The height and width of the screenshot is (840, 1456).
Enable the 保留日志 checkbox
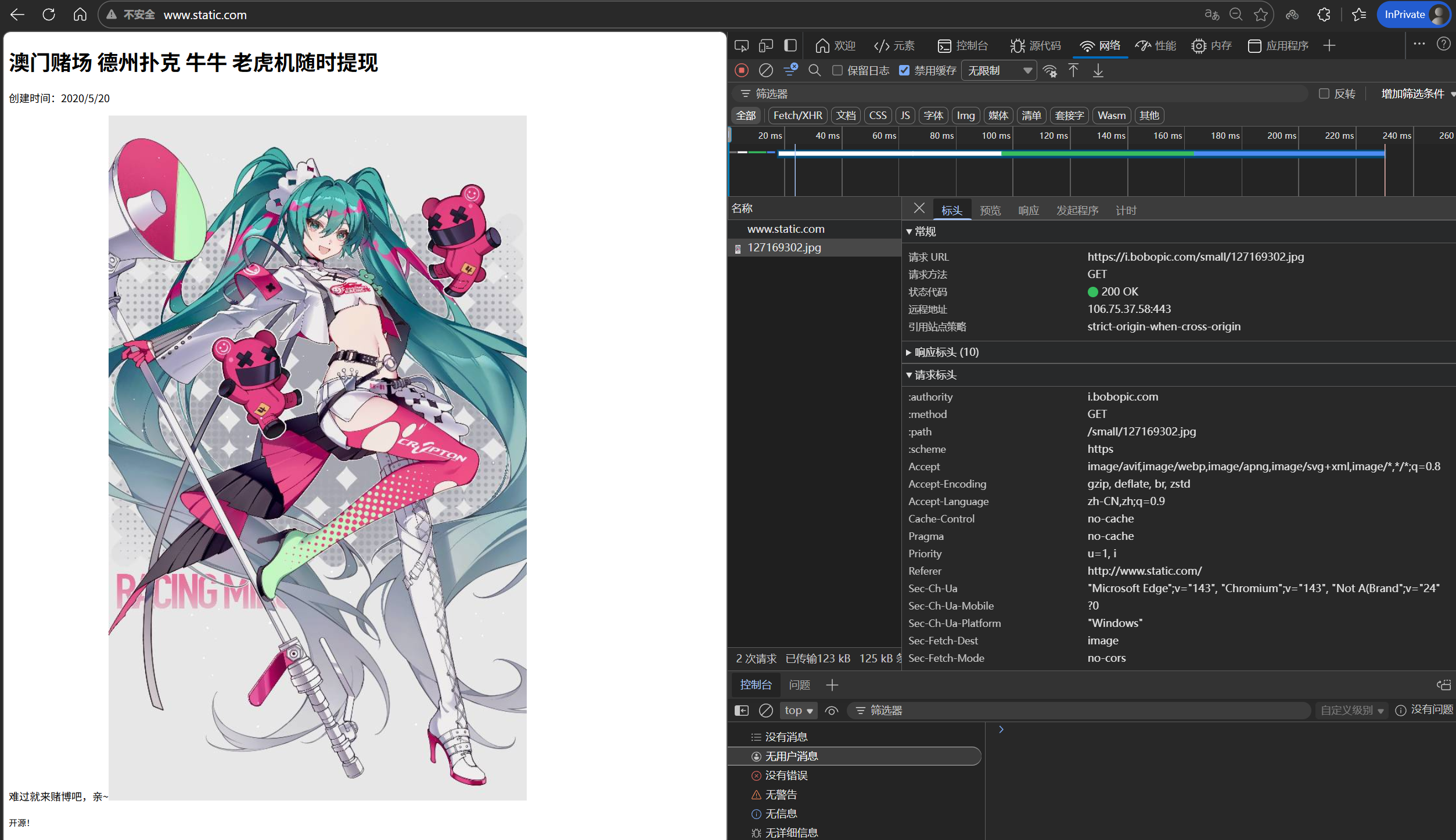click(837, 70)
